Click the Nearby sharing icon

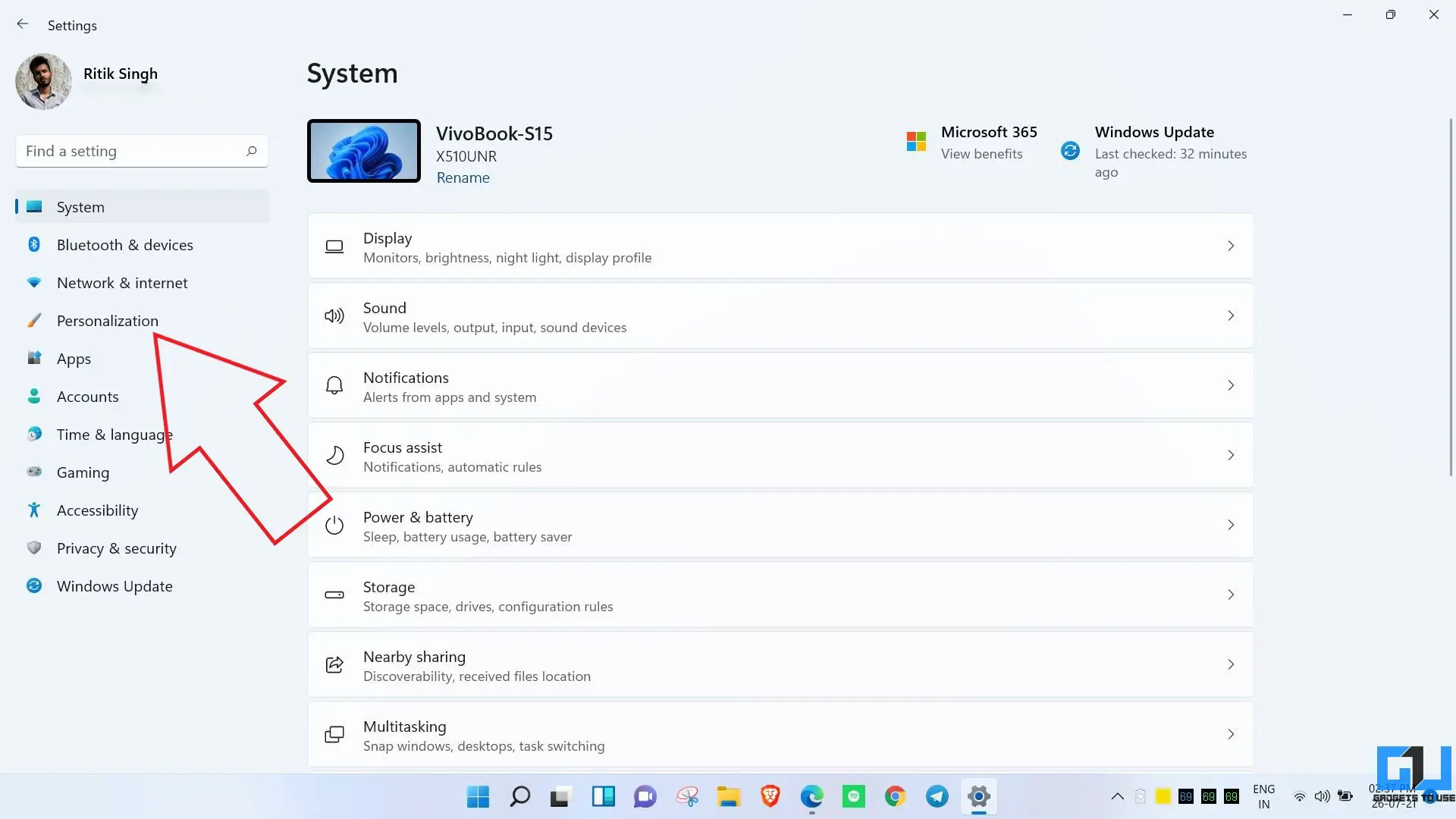(x=334, y=664)
